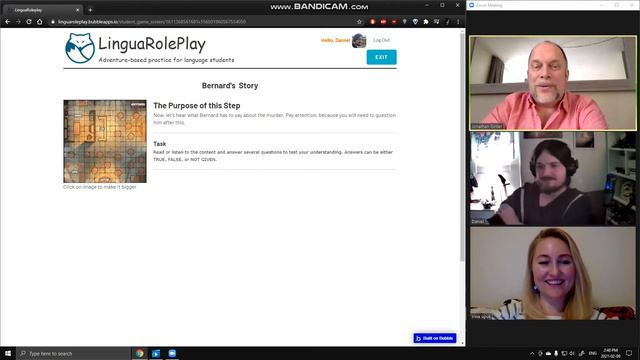The image size is (640, 360).
Task: Click the address bar URL
Action: pos(152,22)
